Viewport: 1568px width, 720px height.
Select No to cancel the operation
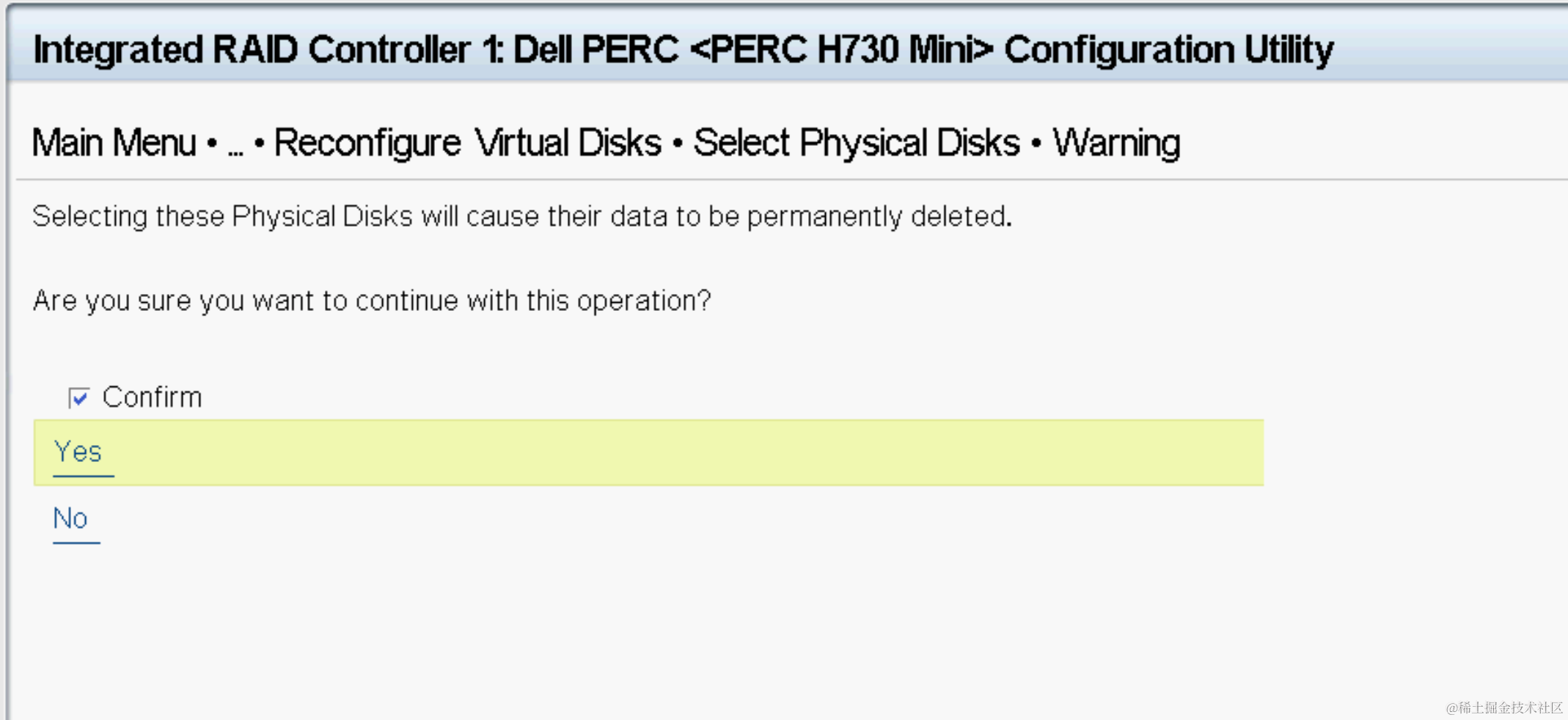tap(70, 518)
